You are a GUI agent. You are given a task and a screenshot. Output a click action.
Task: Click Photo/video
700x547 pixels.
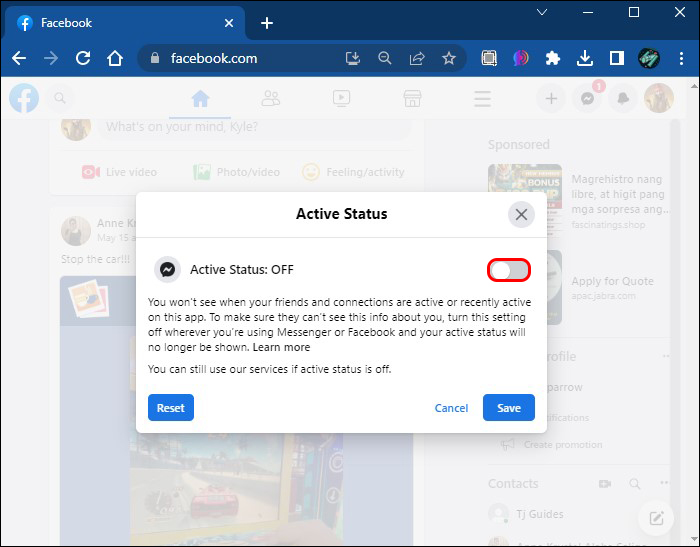[237, 172]
